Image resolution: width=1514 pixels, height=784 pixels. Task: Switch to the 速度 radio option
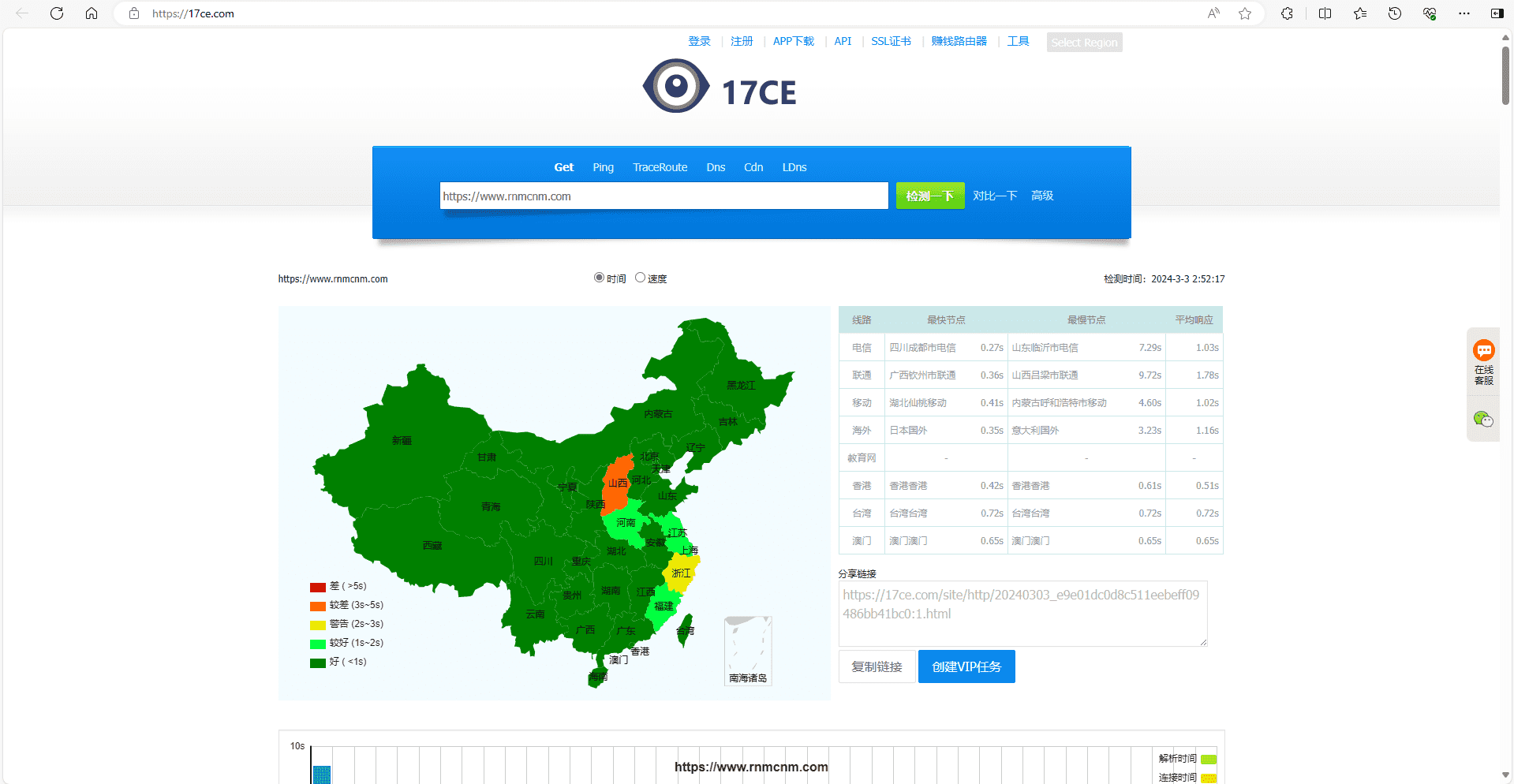tap(640, 277)
